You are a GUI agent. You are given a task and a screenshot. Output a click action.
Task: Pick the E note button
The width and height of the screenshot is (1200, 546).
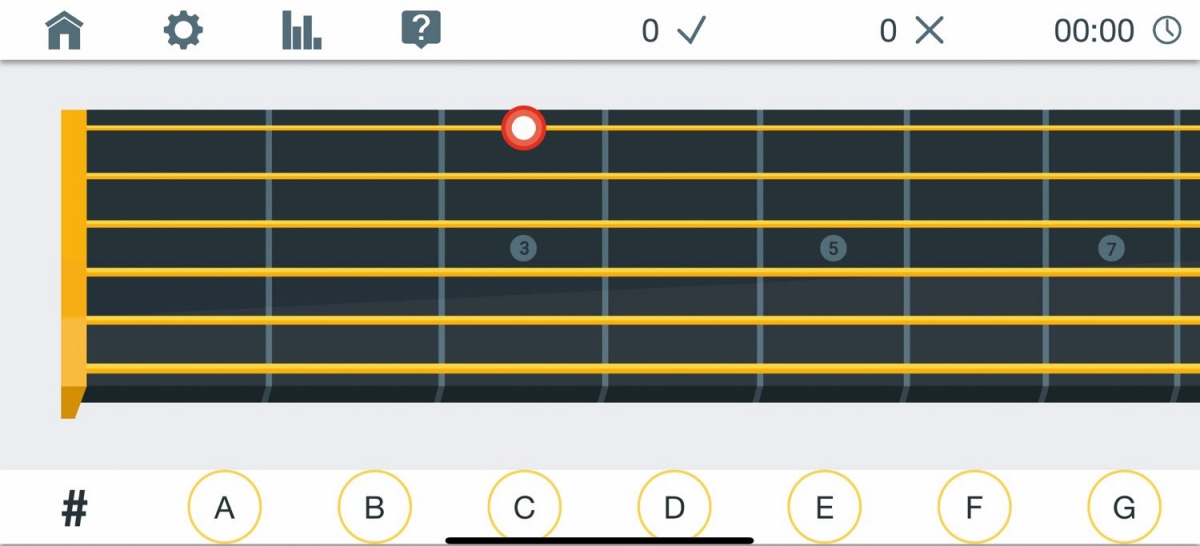pos(824,508)
